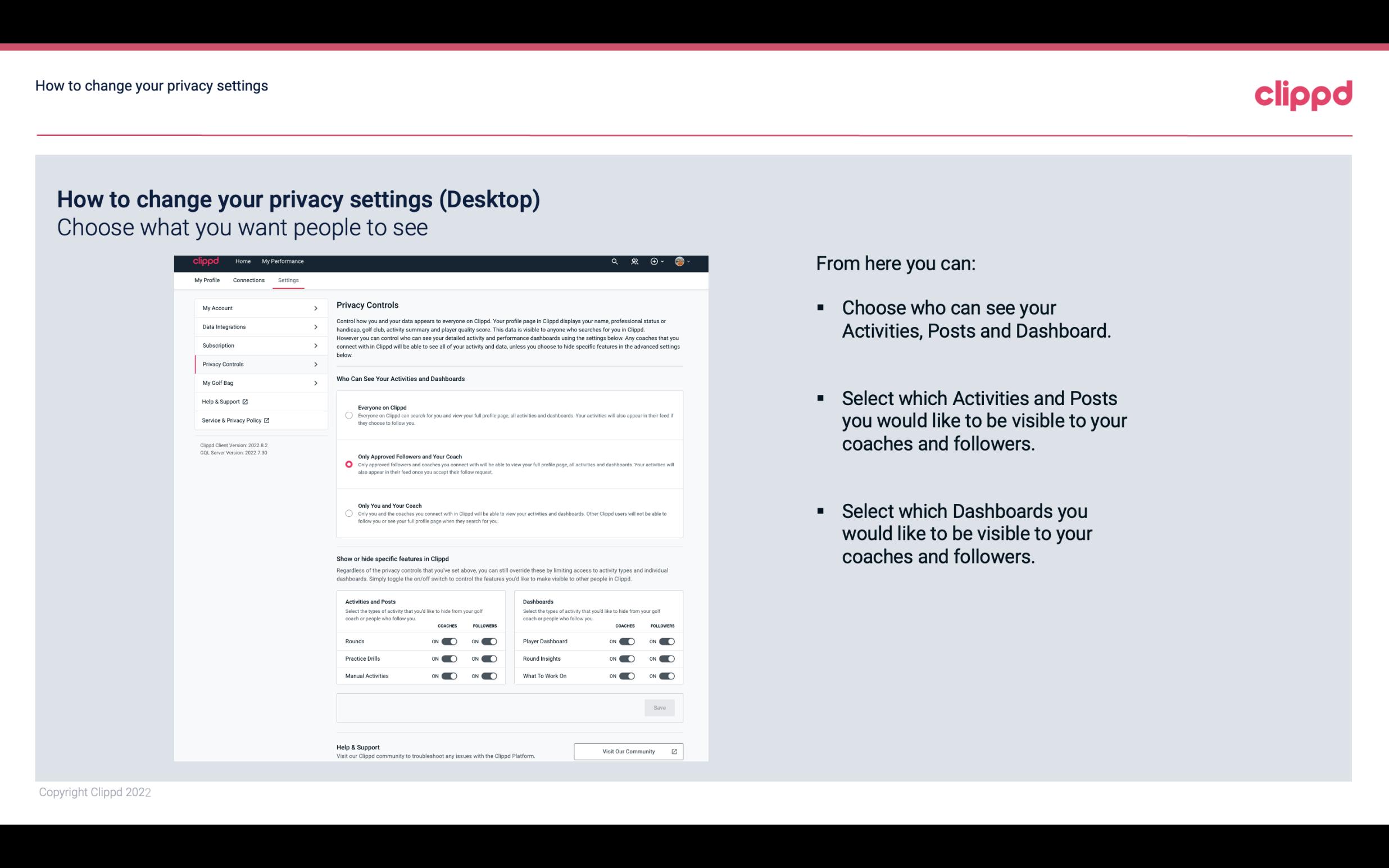Select the My Profile tab
Viewport: 1389px width, 868px height.
pyautogui.click(x=207, y=280)
